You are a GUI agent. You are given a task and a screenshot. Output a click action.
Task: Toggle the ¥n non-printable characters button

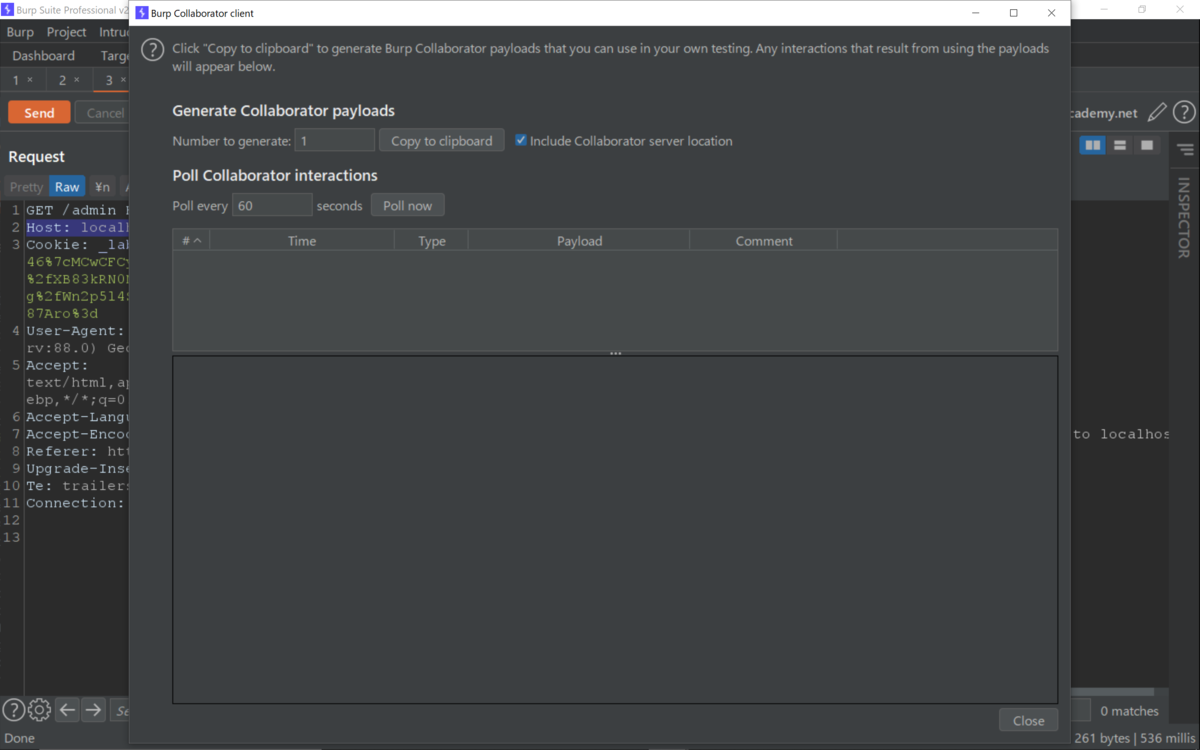click(x=102, y=187)
